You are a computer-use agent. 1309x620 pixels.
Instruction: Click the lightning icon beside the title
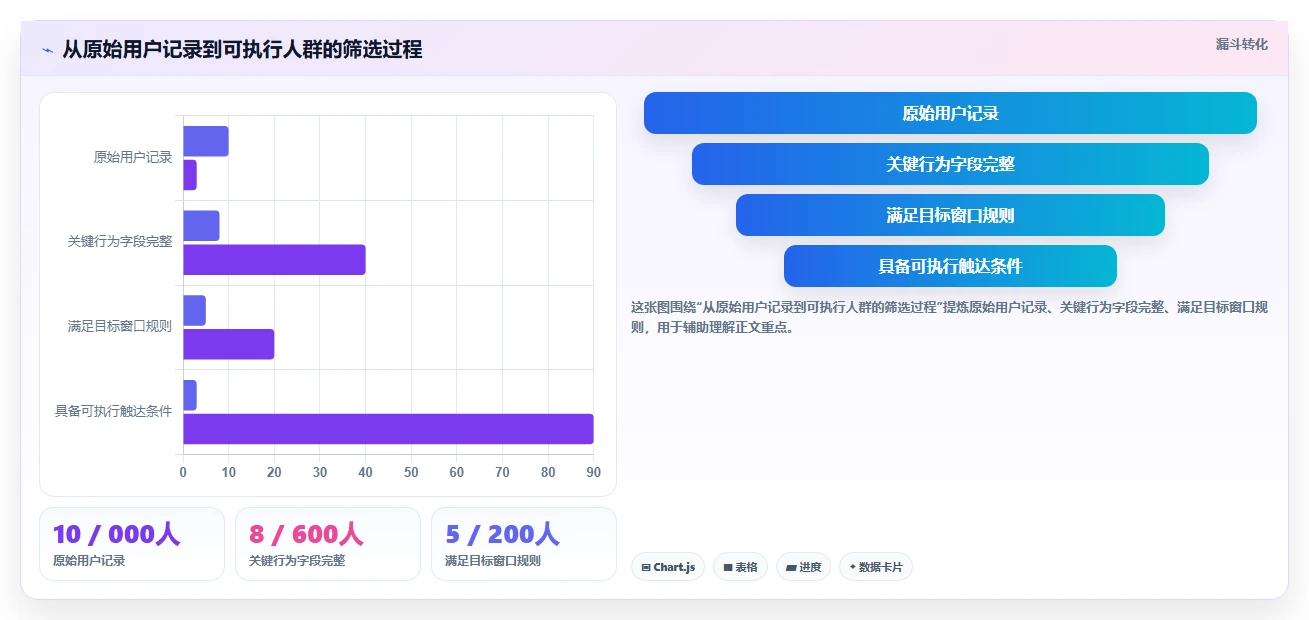48,50
